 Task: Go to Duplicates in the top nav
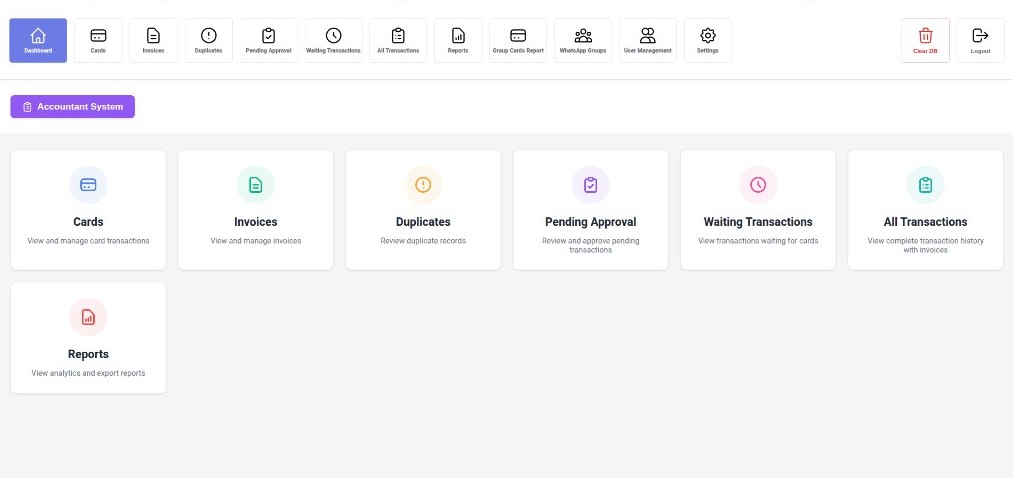click(209, 40)
